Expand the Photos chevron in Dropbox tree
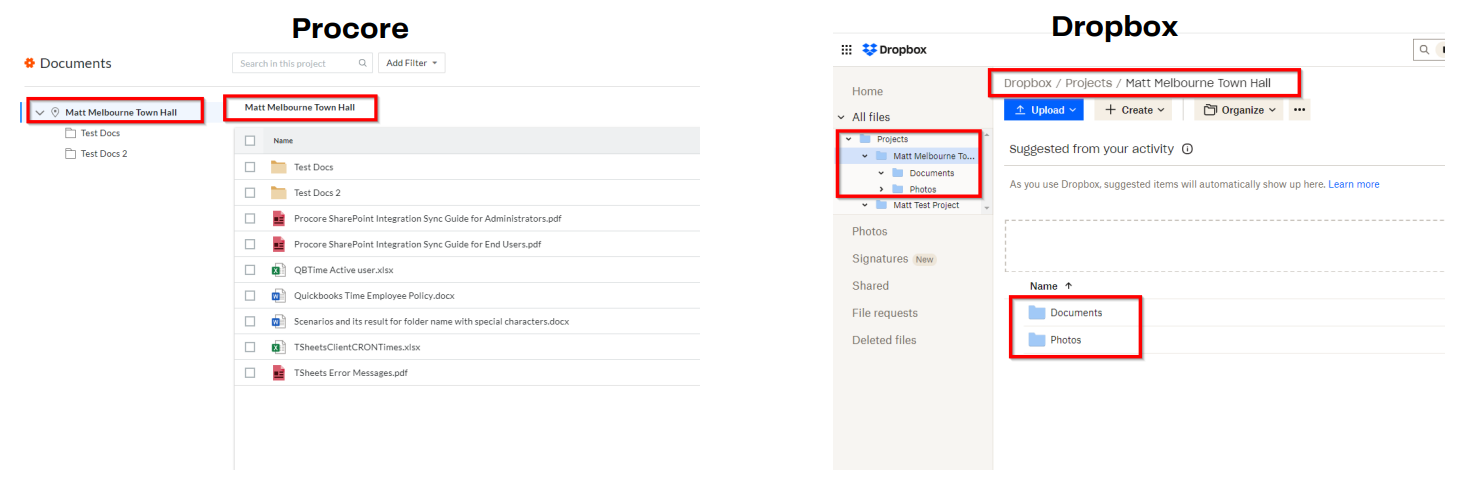Viewport: 1483px width, 477px height. pyautogui.click(x=881, y=189)
